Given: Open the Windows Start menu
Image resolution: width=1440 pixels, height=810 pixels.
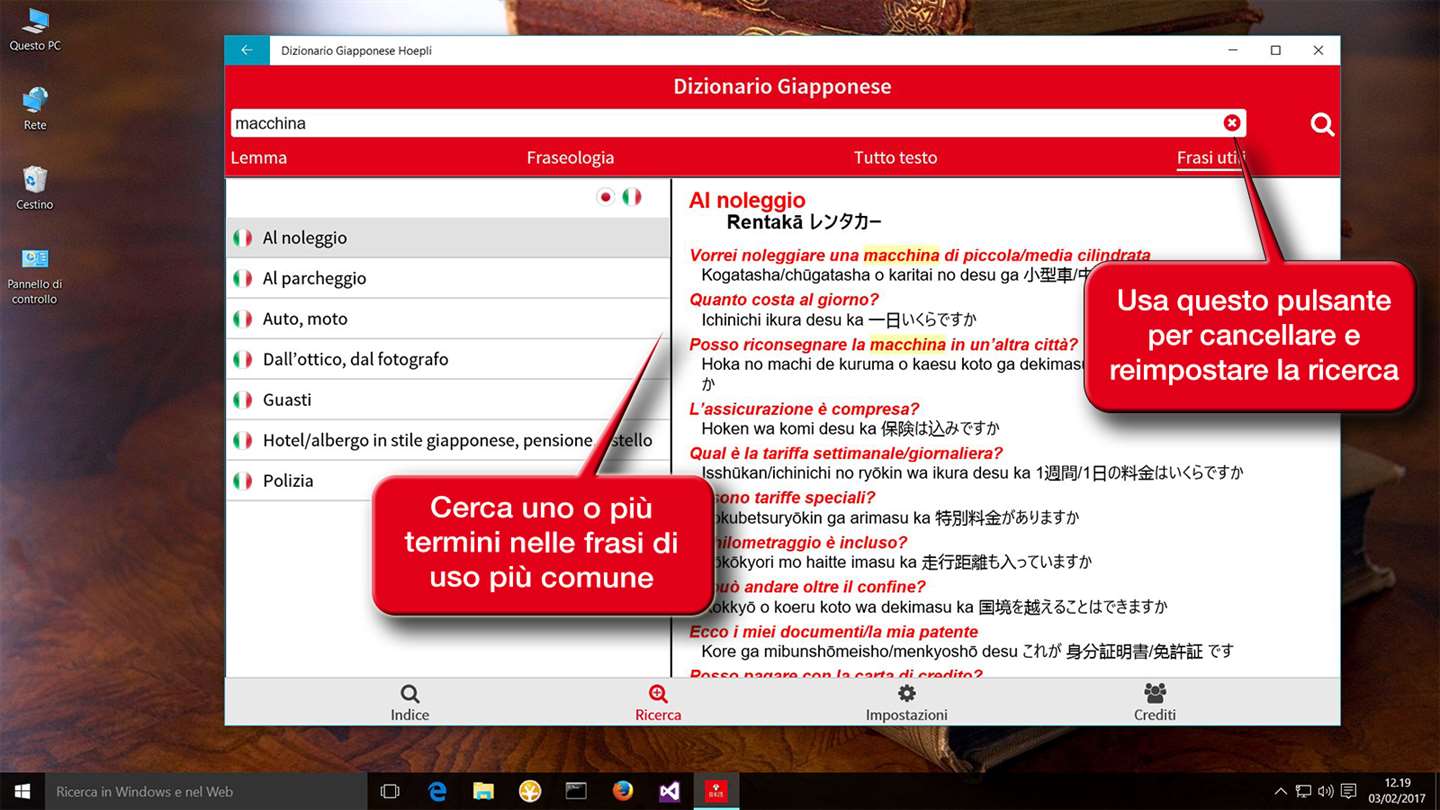Looking at the screenshot, I should [x=22, y=791].
